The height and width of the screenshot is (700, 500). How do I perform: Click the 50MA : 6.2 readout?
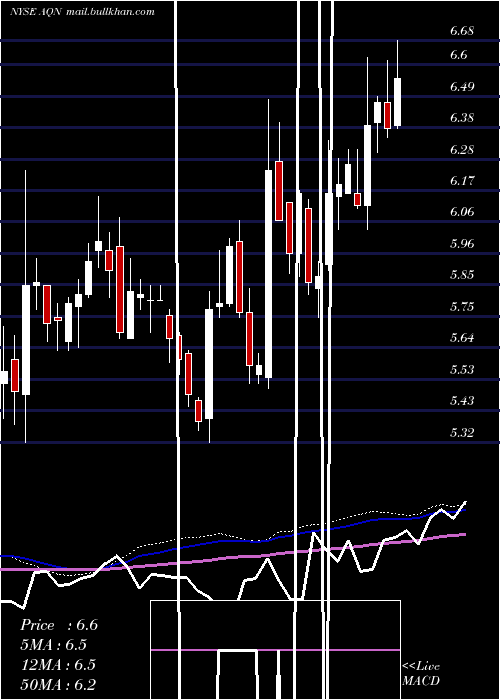(58, 684)
